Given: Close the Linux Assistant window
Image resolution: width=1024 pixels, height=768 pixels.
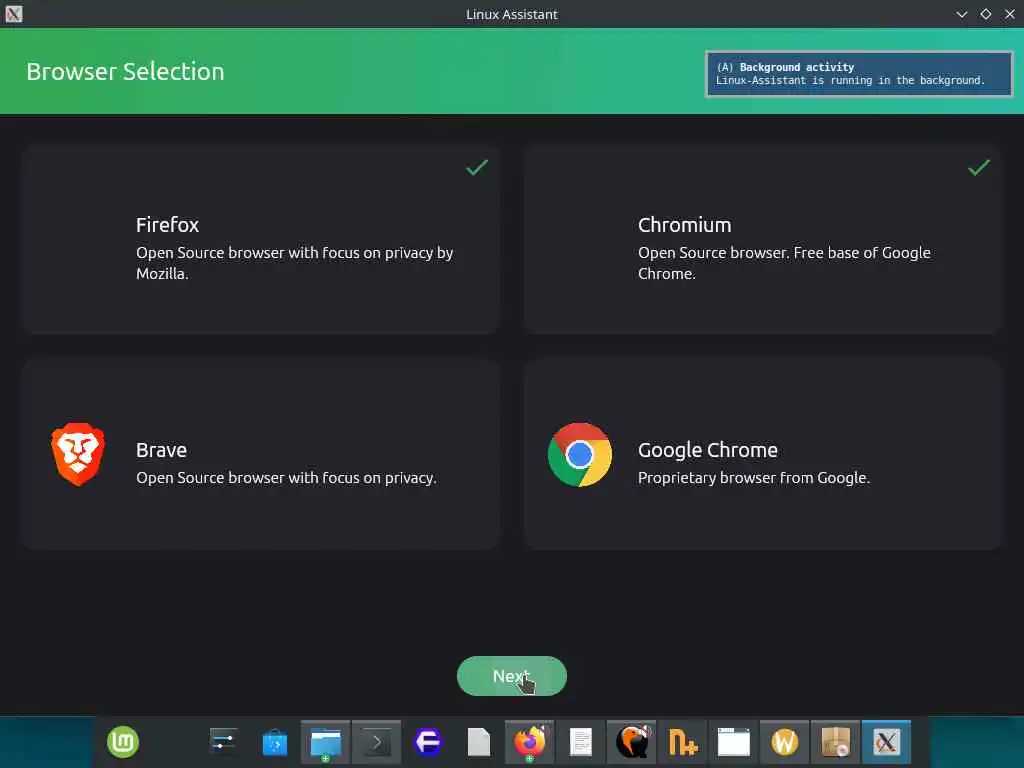Looking at the screenshot, I should 1010,14.
